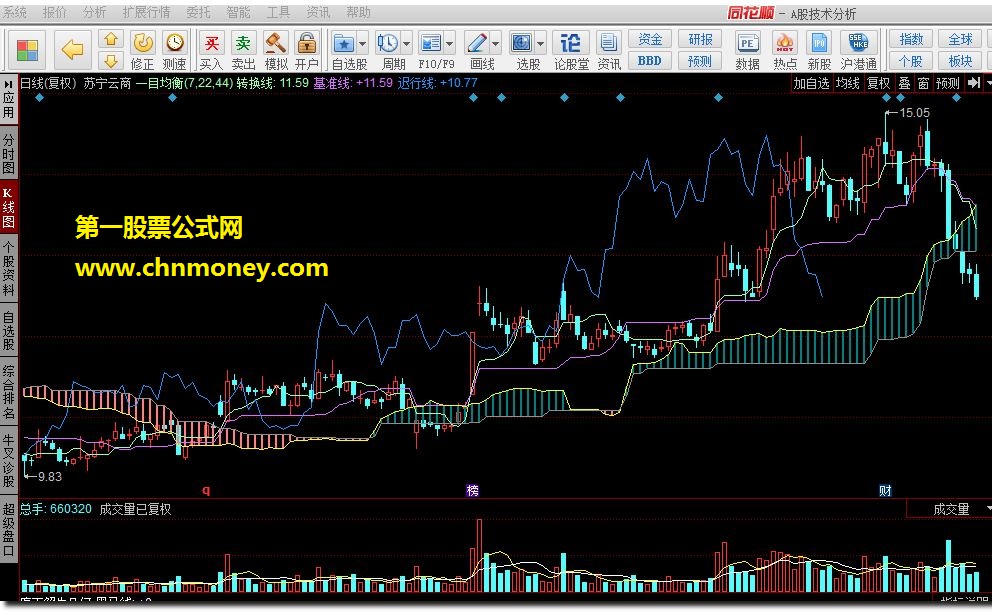Open the 综合排名 sidebar tab

pos(8,391)
